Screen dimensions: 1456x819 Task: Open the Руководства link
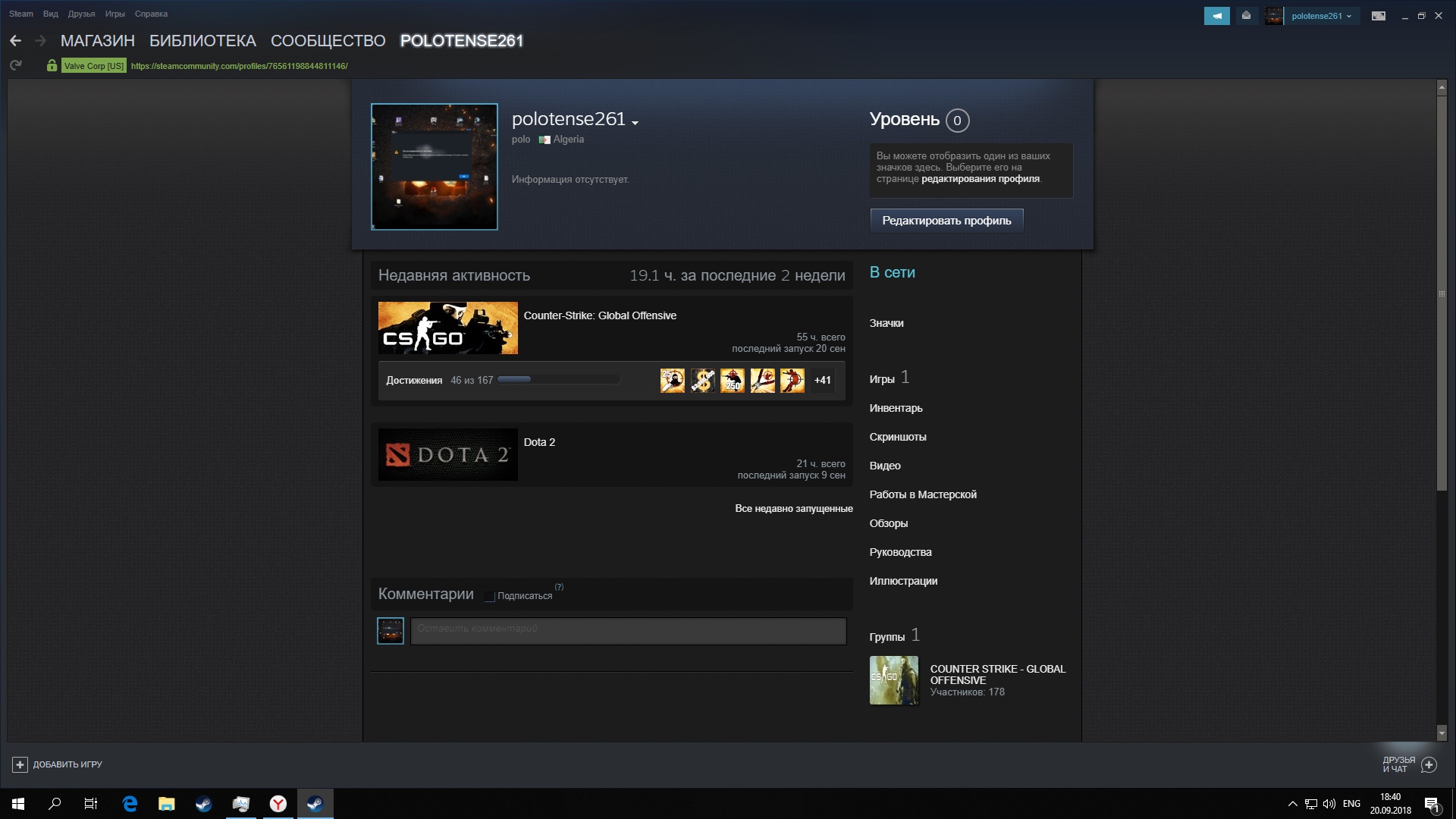(x=900, y=552)
